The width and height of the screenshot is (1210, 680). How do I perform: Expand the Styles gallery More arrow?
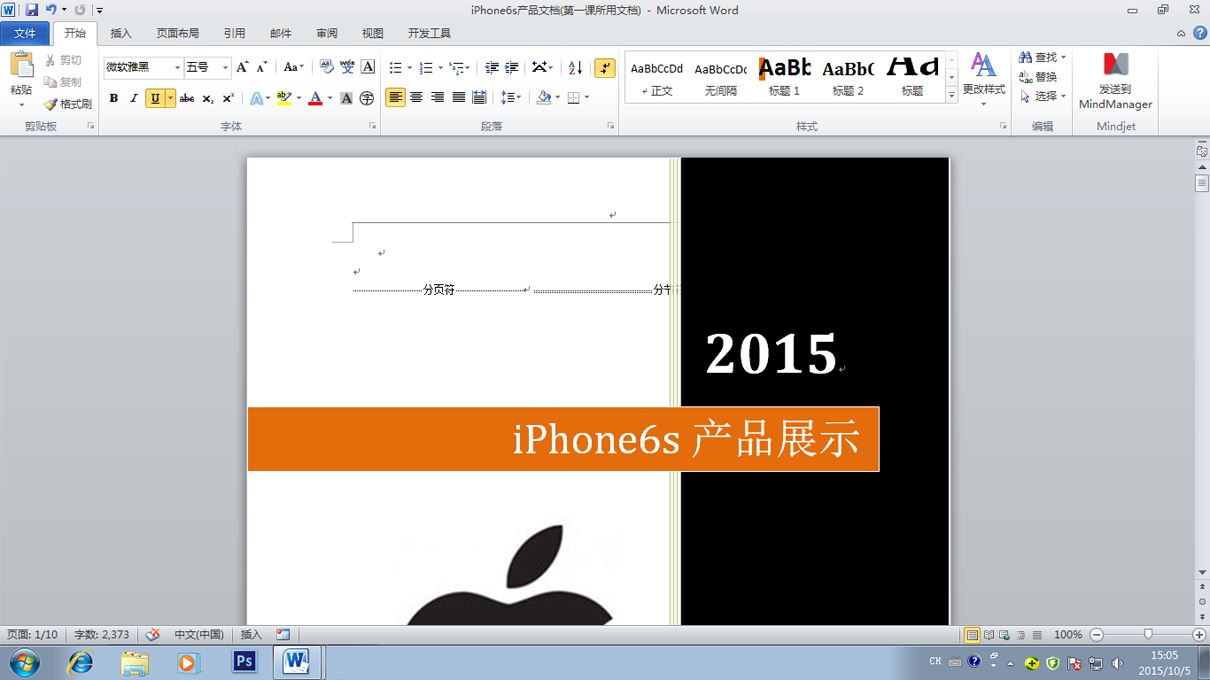pos(951,96)
